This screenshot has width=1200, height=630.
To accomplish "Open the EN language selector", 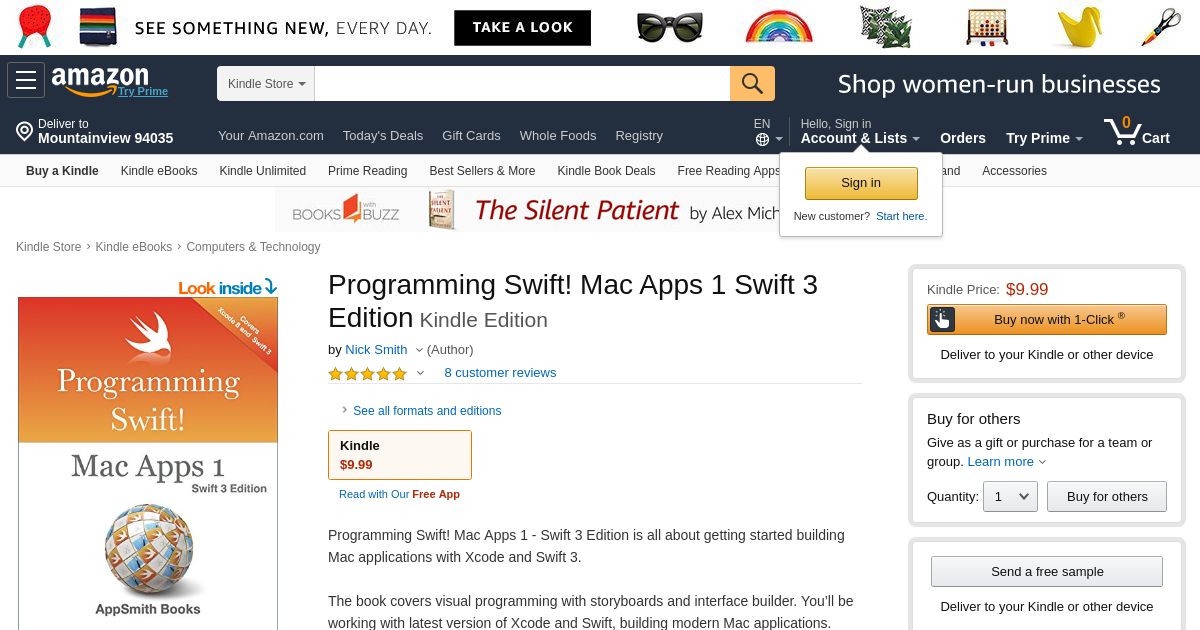I will coord(768,131).
